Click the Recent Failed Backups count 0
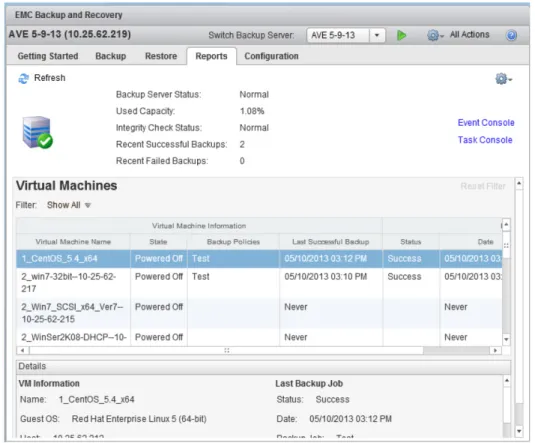535x443 pixels. [242, 161]
